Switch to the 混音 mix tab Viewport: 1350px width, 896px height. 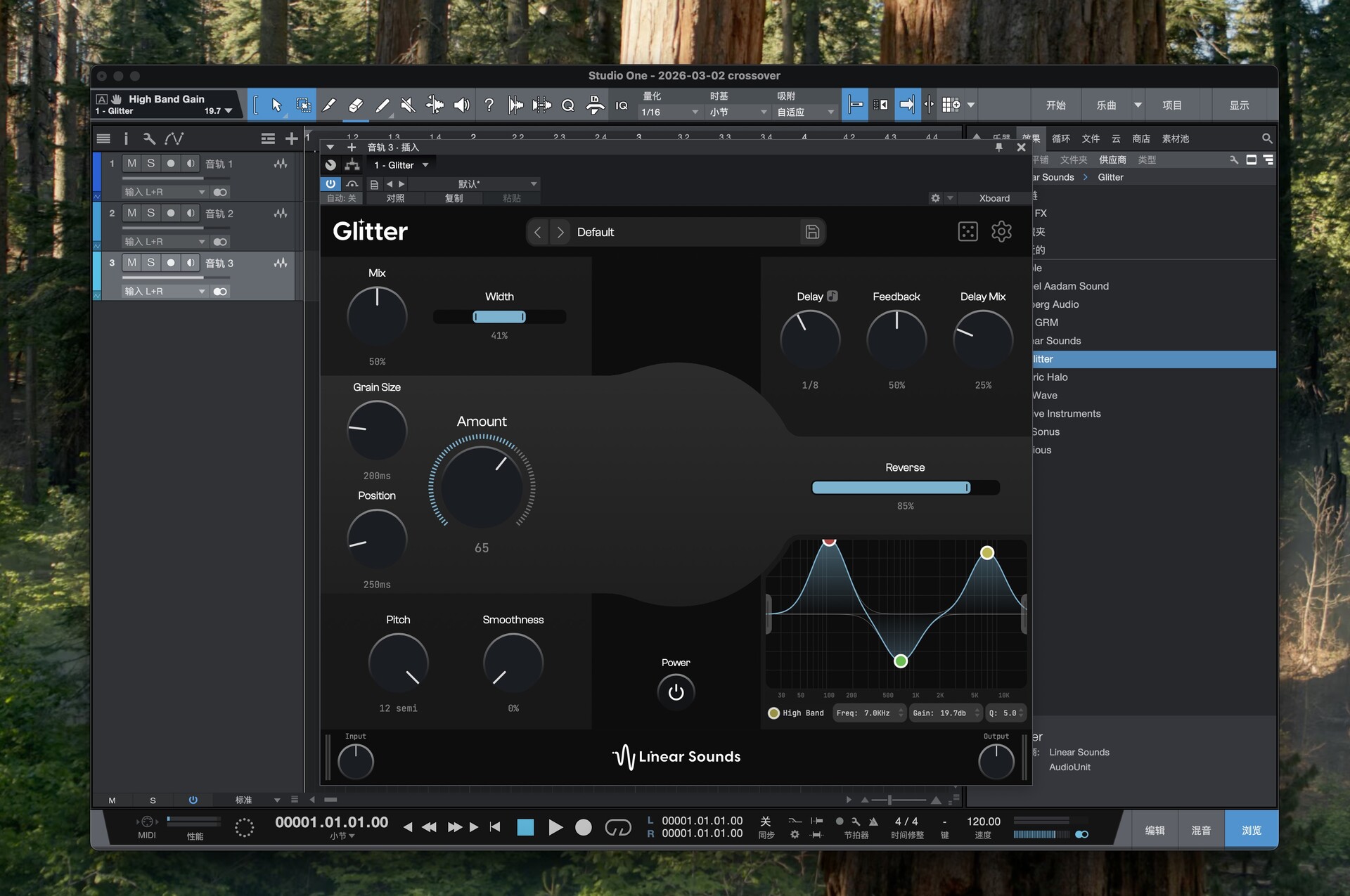coord(1201,830)
